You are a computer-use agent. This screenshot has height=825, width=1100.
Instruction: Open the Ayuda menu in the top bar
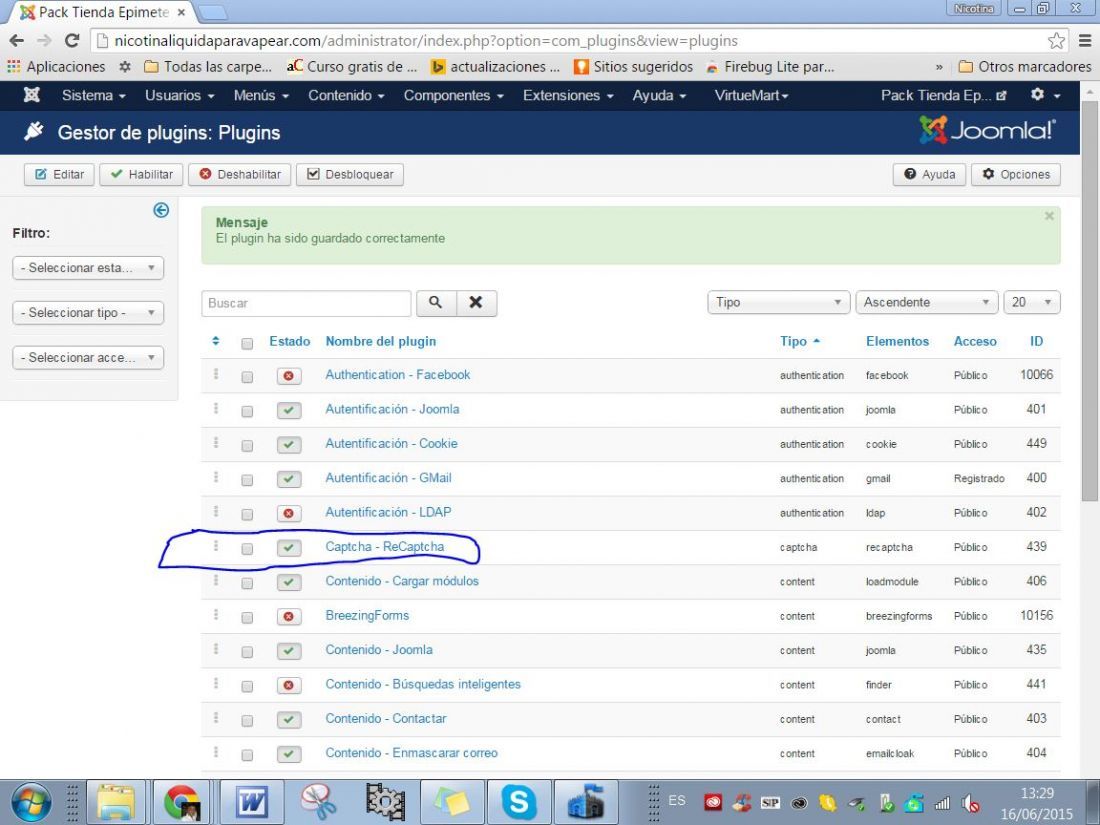[x=659, y=95]
